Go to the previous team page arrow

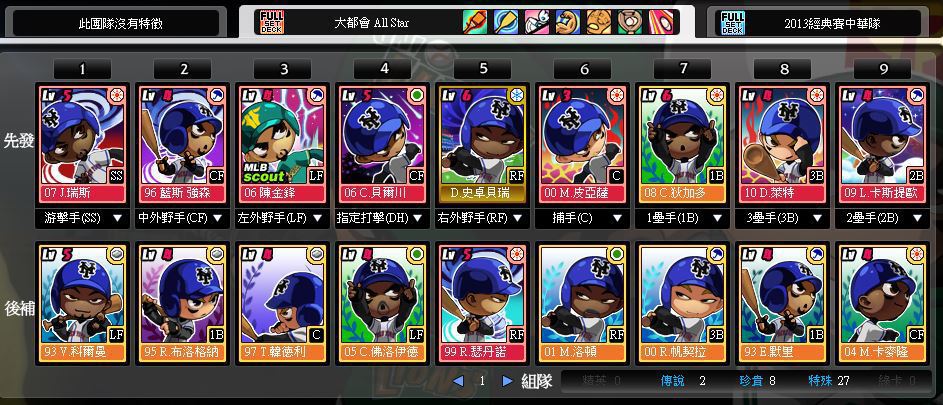458,381
